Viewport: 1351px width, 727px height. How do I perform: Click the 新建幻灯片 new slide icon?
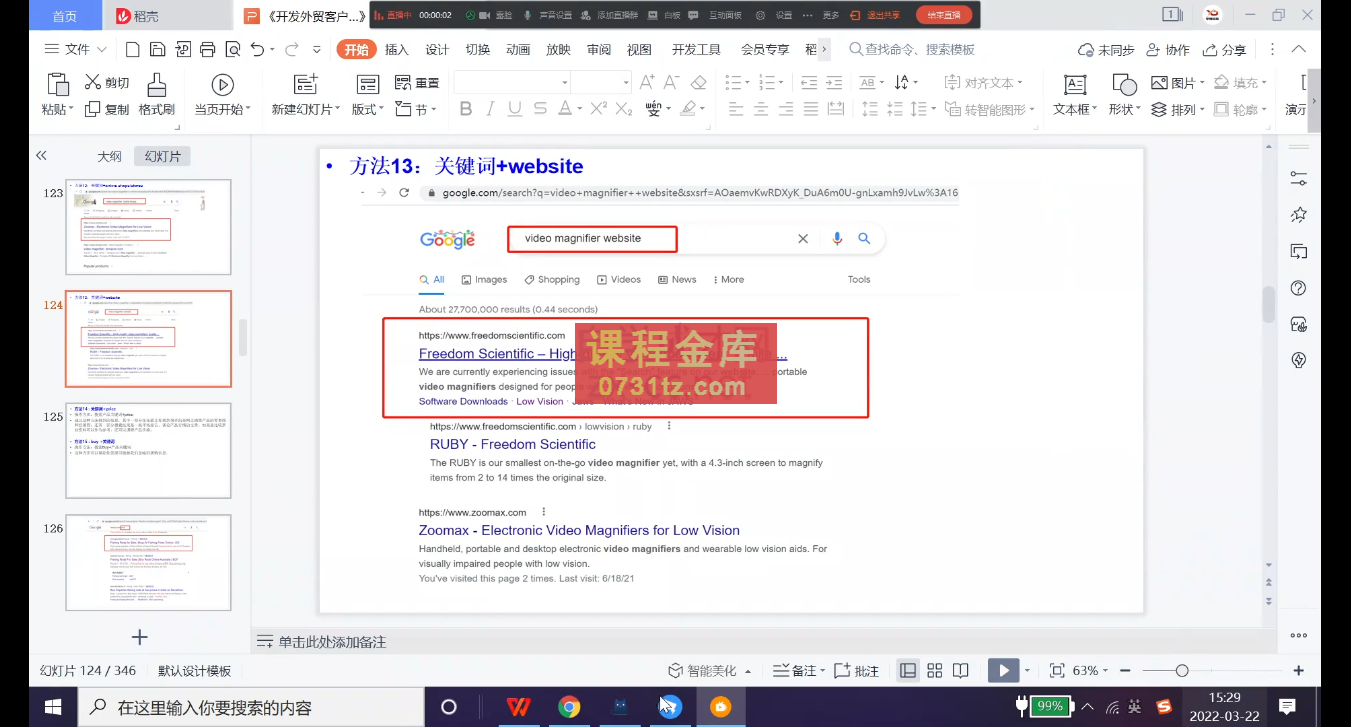point(305,85)
